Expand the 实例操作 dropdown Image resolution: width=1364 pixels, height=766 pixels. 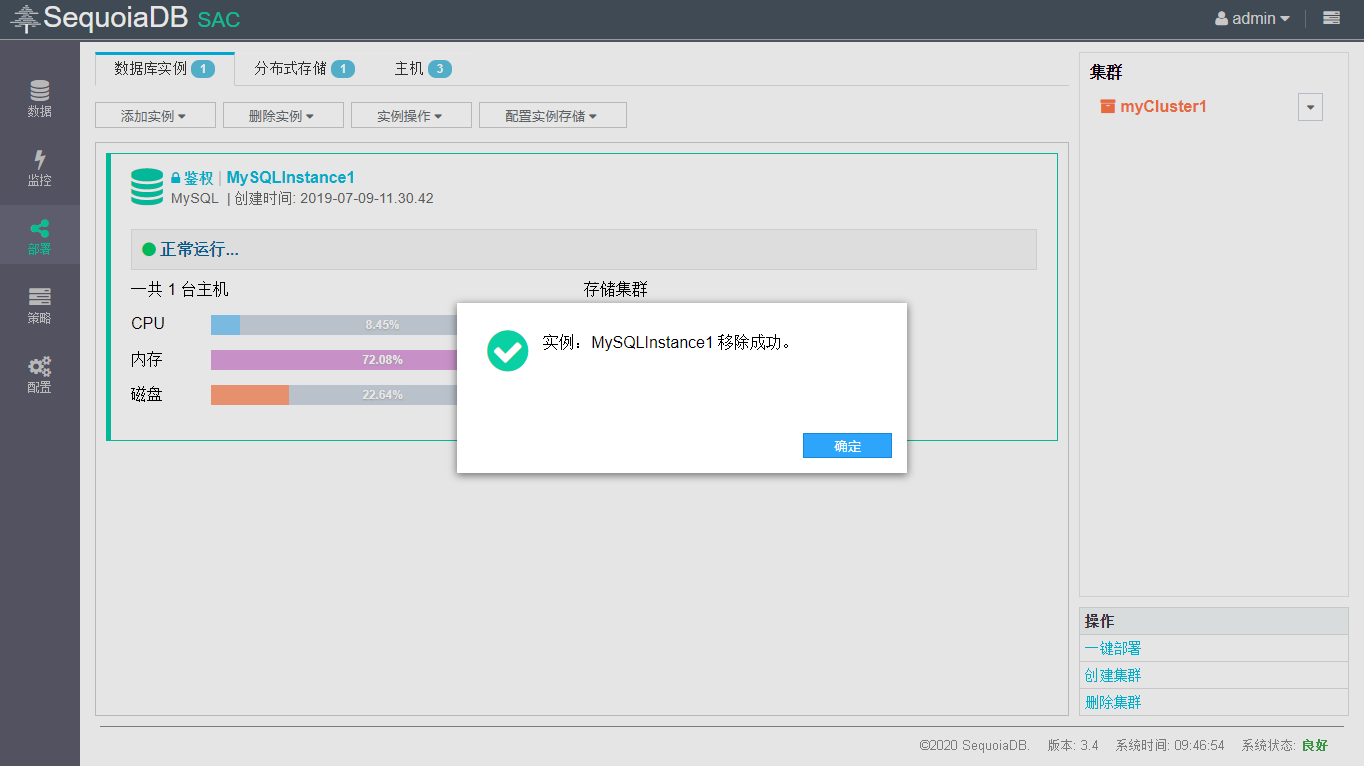(410, 116)
